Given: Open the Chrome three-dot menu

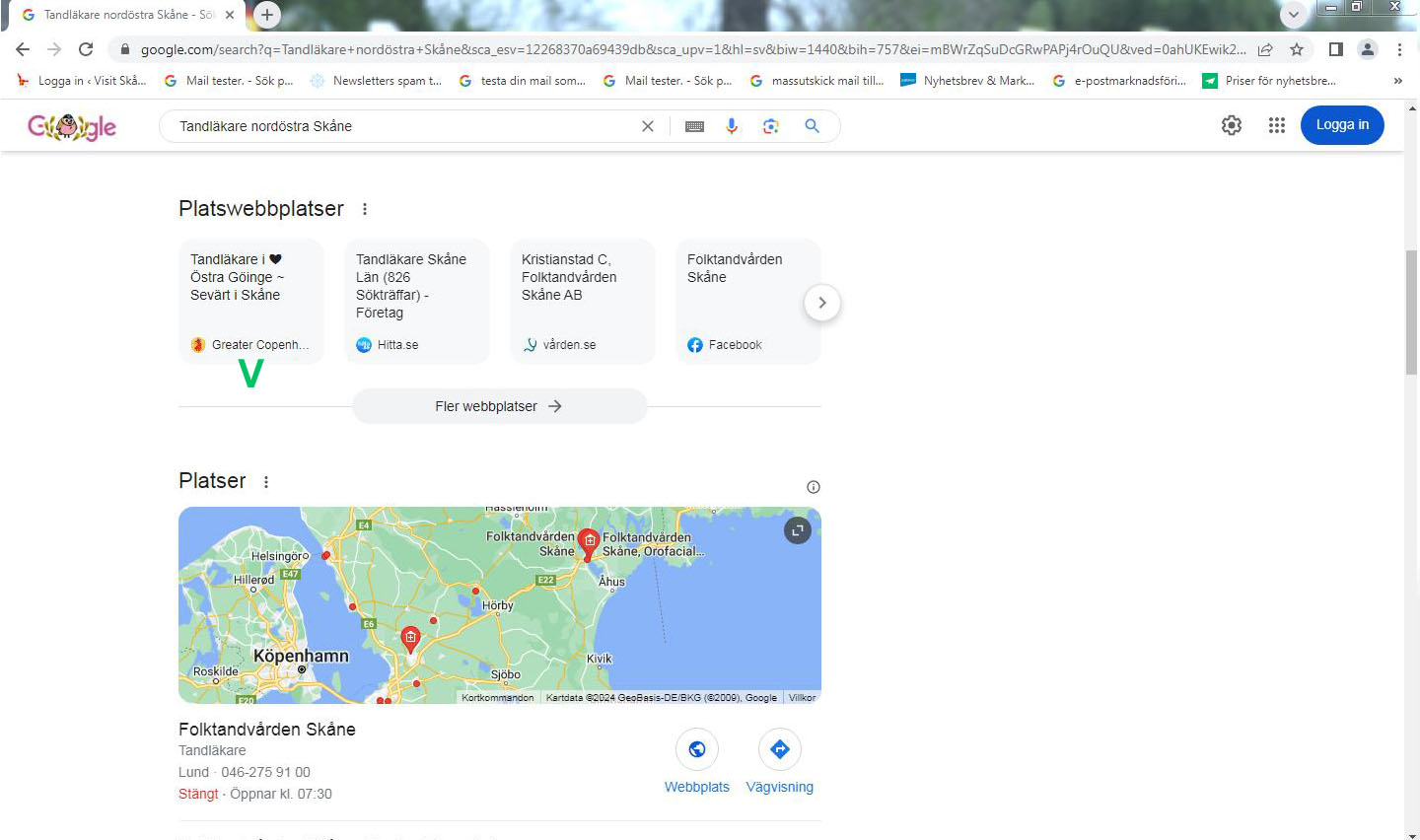Looking at the screenshot, I should 1399,49.
